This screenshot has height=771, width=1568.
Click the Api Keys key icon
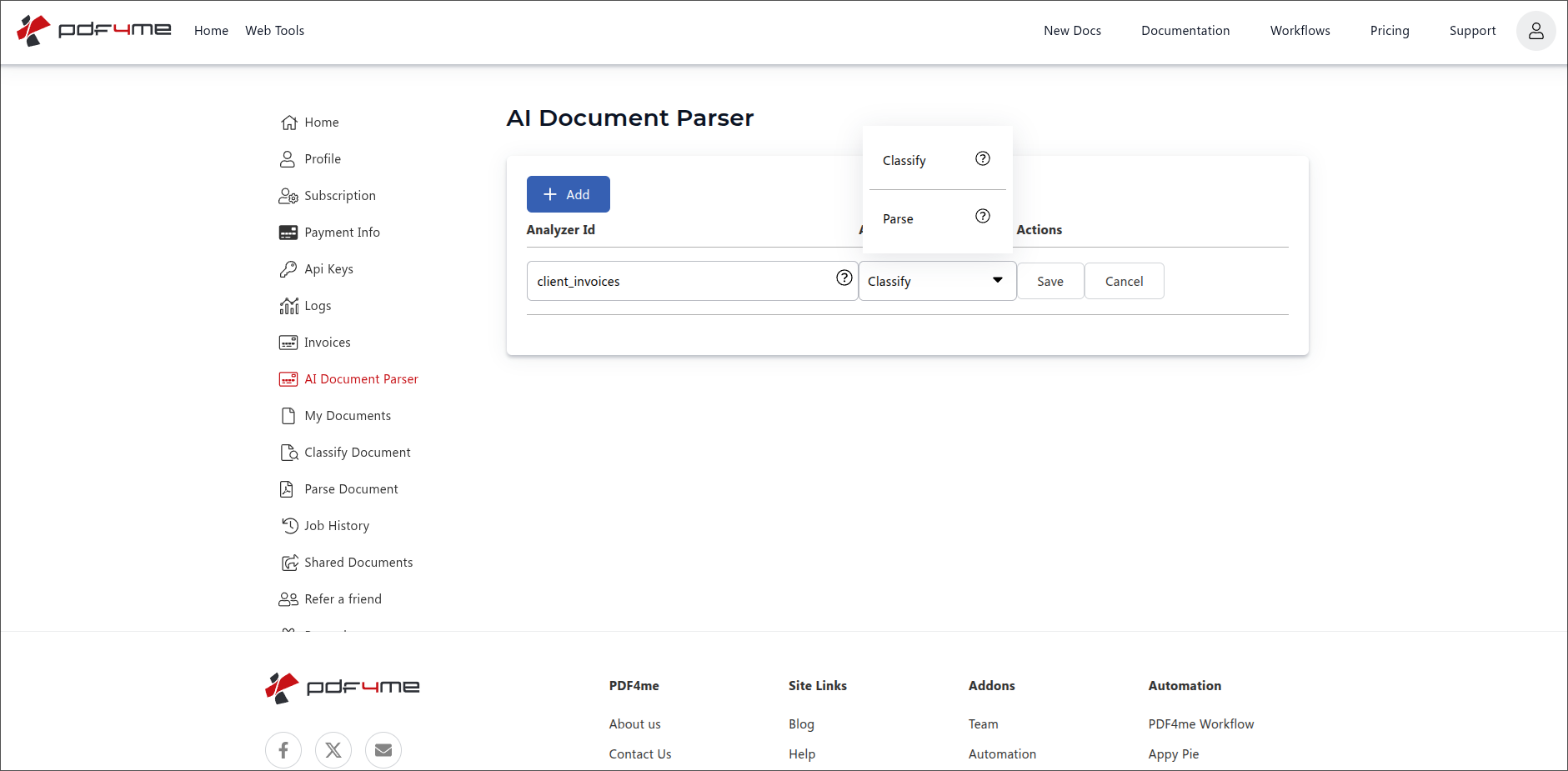pyautogui.click(x=288, y=269)
